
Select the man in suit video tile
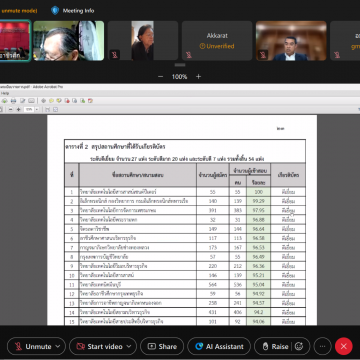291,41
